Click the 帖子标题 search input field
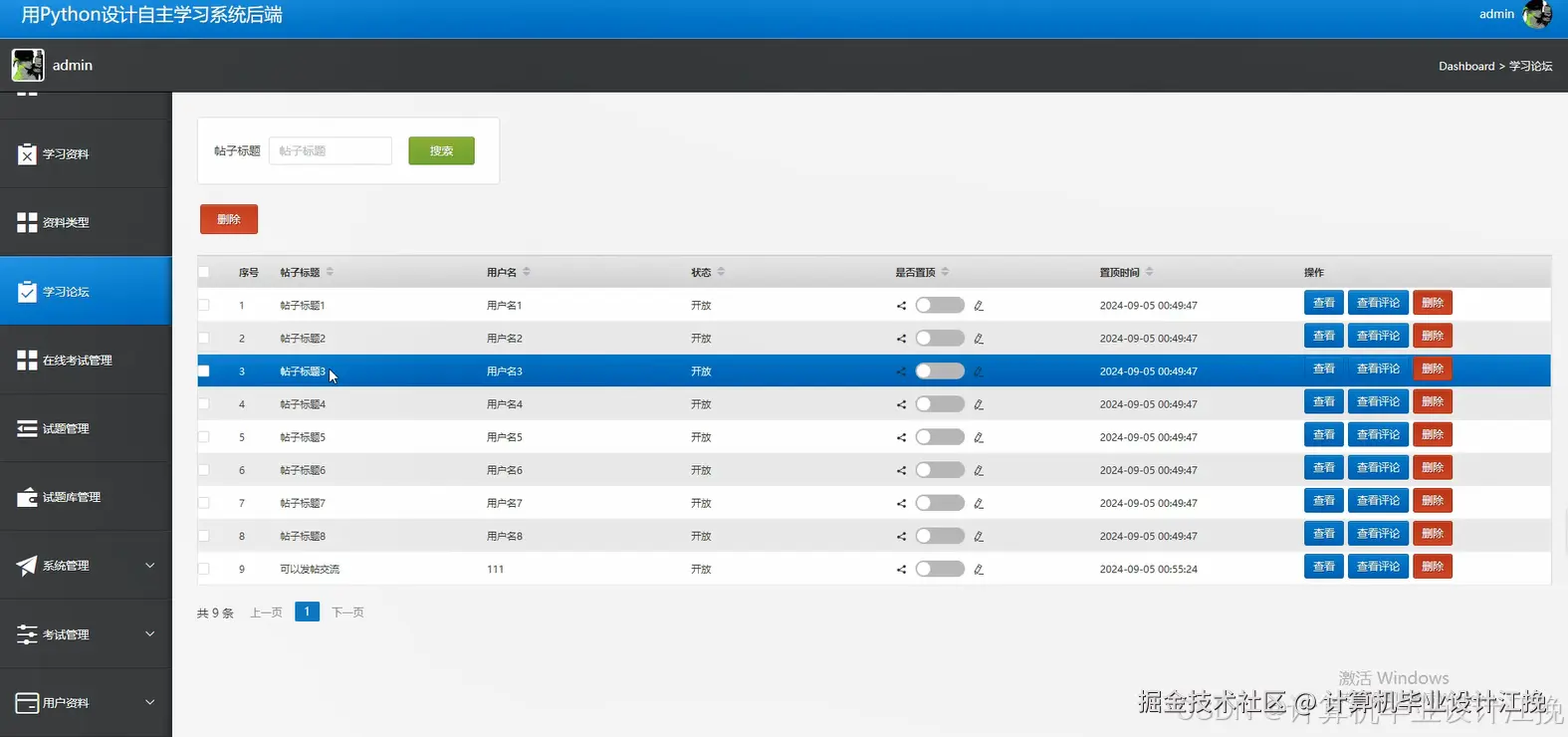This screenshot has height=737, width=1568. tap(331, 150)
